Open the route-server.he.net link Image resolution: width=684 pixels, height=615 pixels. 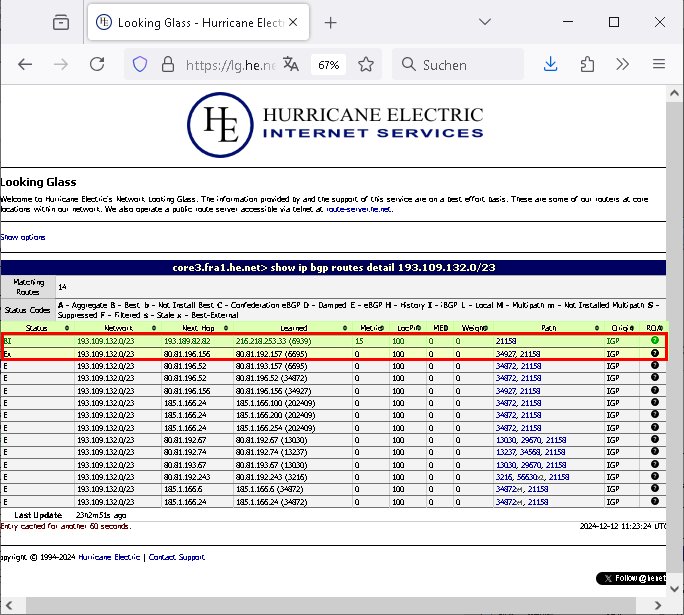click(359, 210)
